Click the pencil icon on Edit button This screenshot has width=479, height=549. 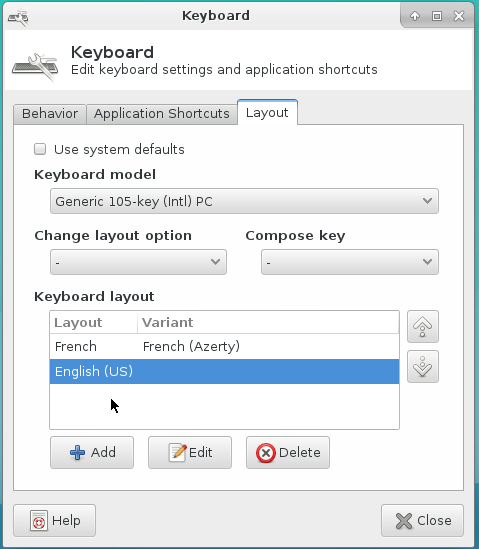(x=178, y=452)
